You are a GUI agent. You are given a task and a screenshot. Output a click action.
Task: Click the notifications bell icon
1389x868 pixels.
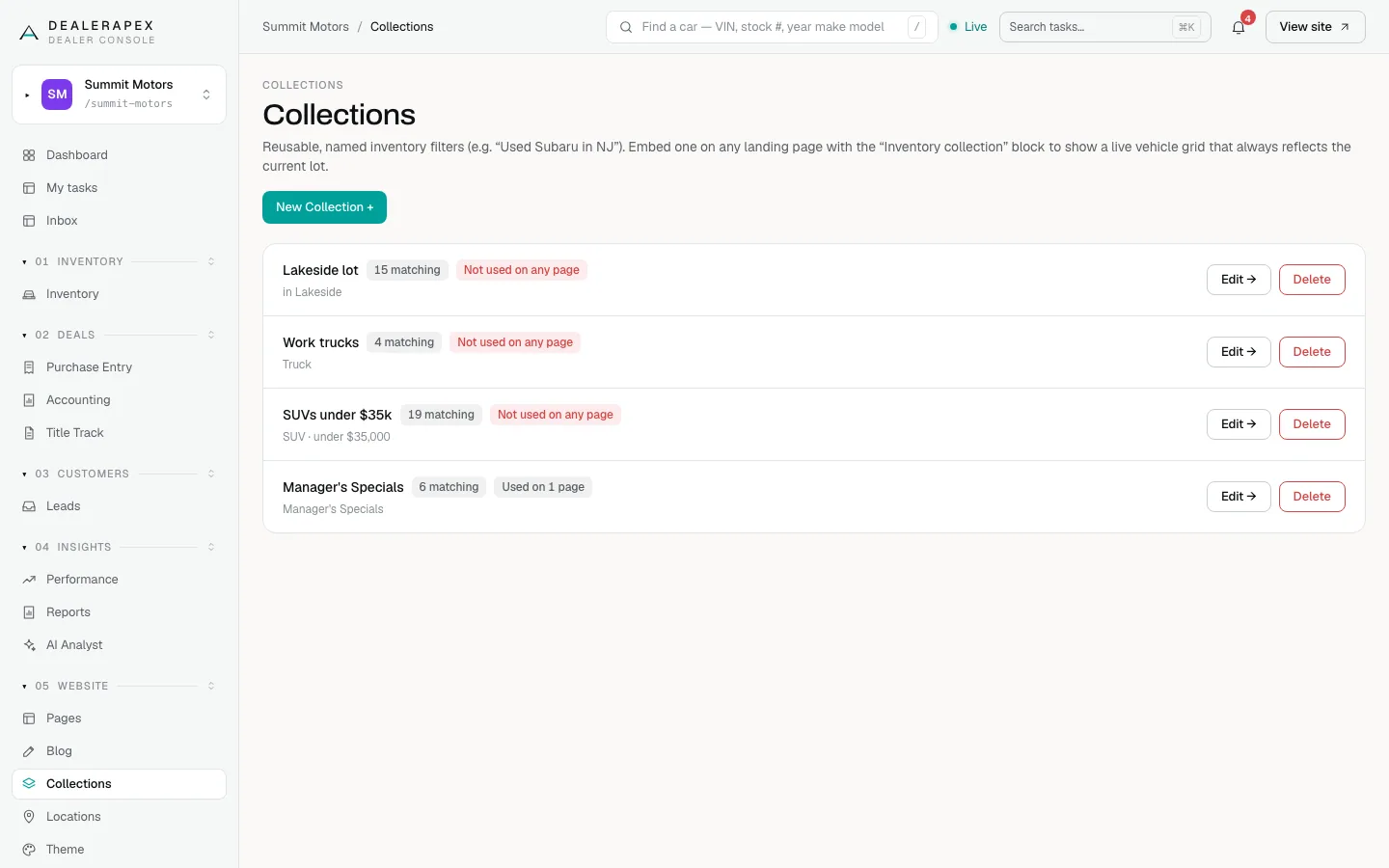pos(1239,27)
